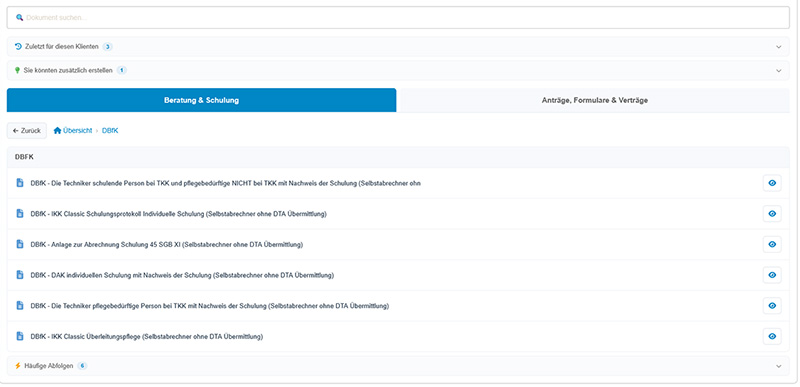
Task: Preview 'Die Techniker pflegebedürftige Person' via eye icon
Action: (x=772, y=305)
